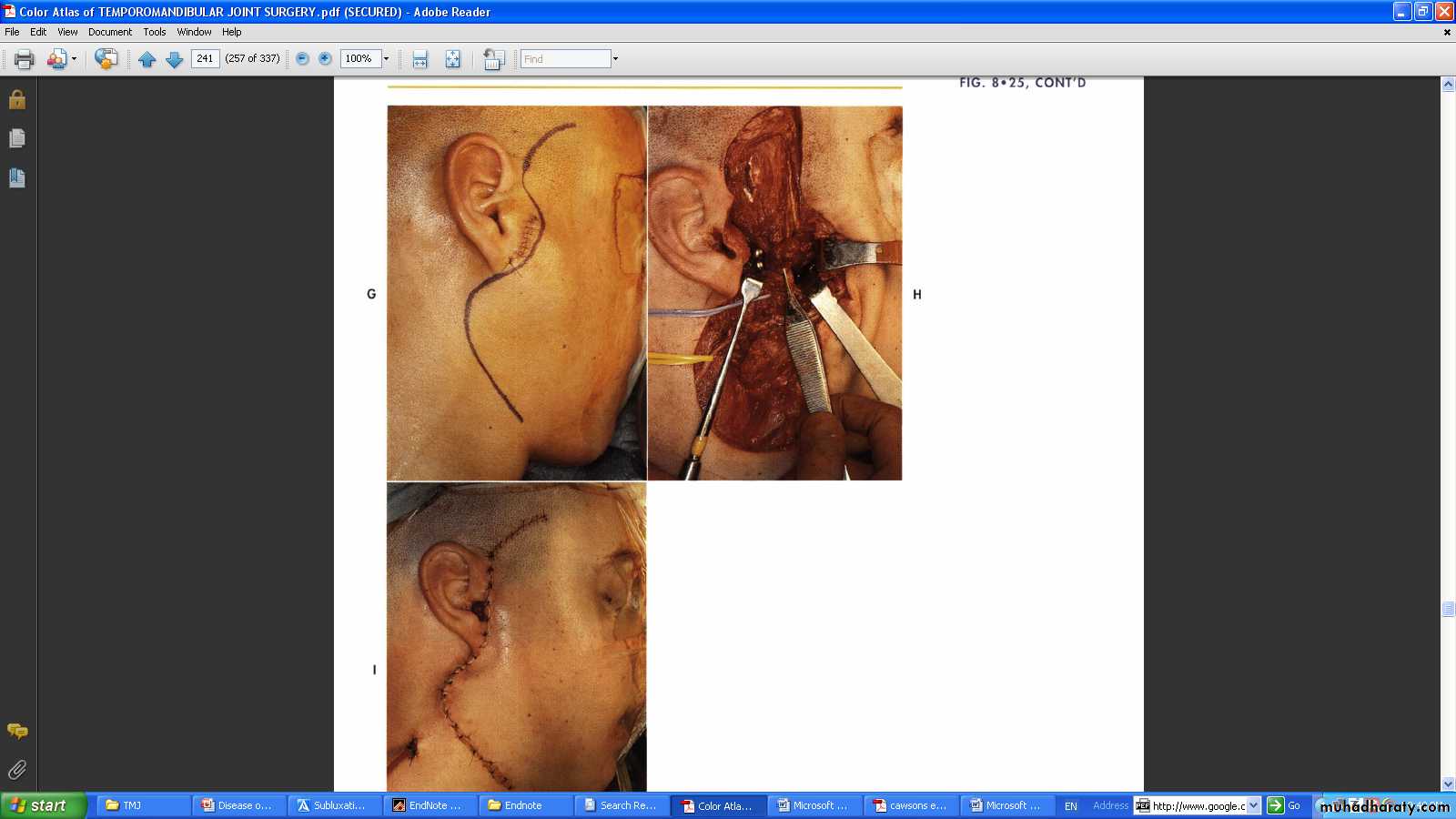
Task: Click the security lock icon in sidebar
Action: [16, 99]
